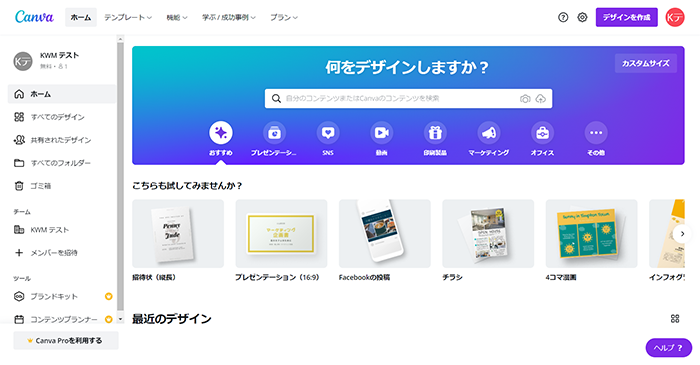Open the その他 more categories icon
The width and height of the screenshot is (700, 365).
(x=596, y=133)
